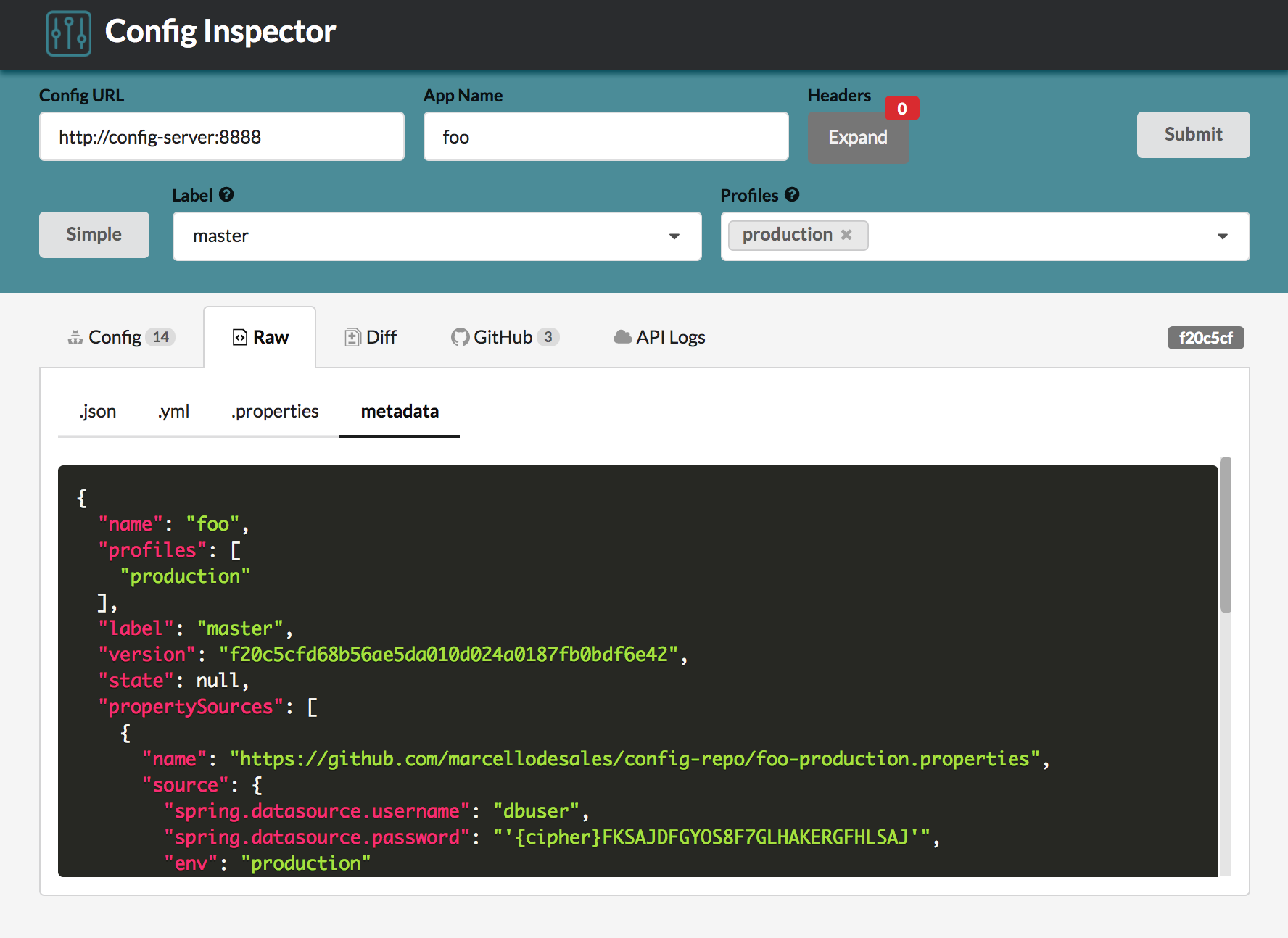Screen dimensions: 1288x938
Task: Expand the Headers section
Action: [x=858, y=137]
